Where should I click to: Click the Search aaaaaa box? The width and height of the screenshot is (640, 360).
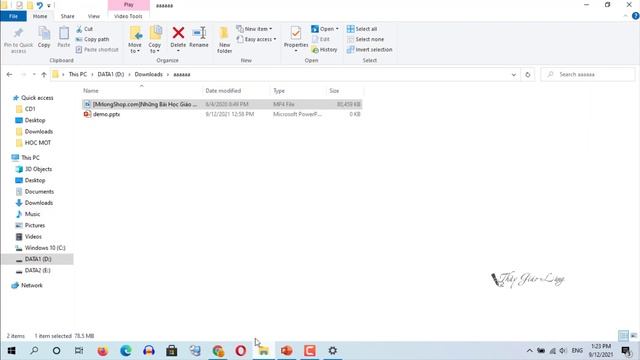[x=588, y=75]
